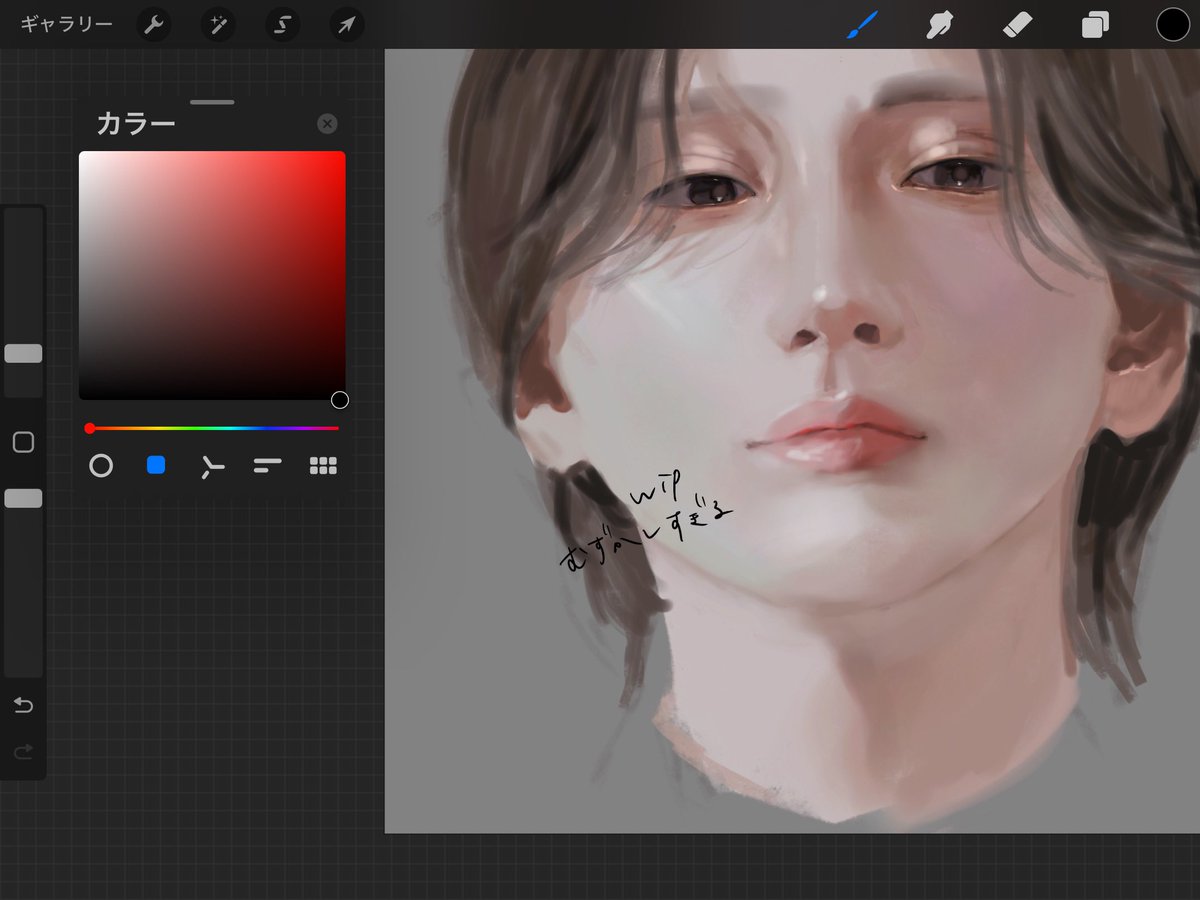This screenshot has height=900, width=1200.
Task: Click the brush size slider handle
Action: pyautogui.click(x=23, y=353)
